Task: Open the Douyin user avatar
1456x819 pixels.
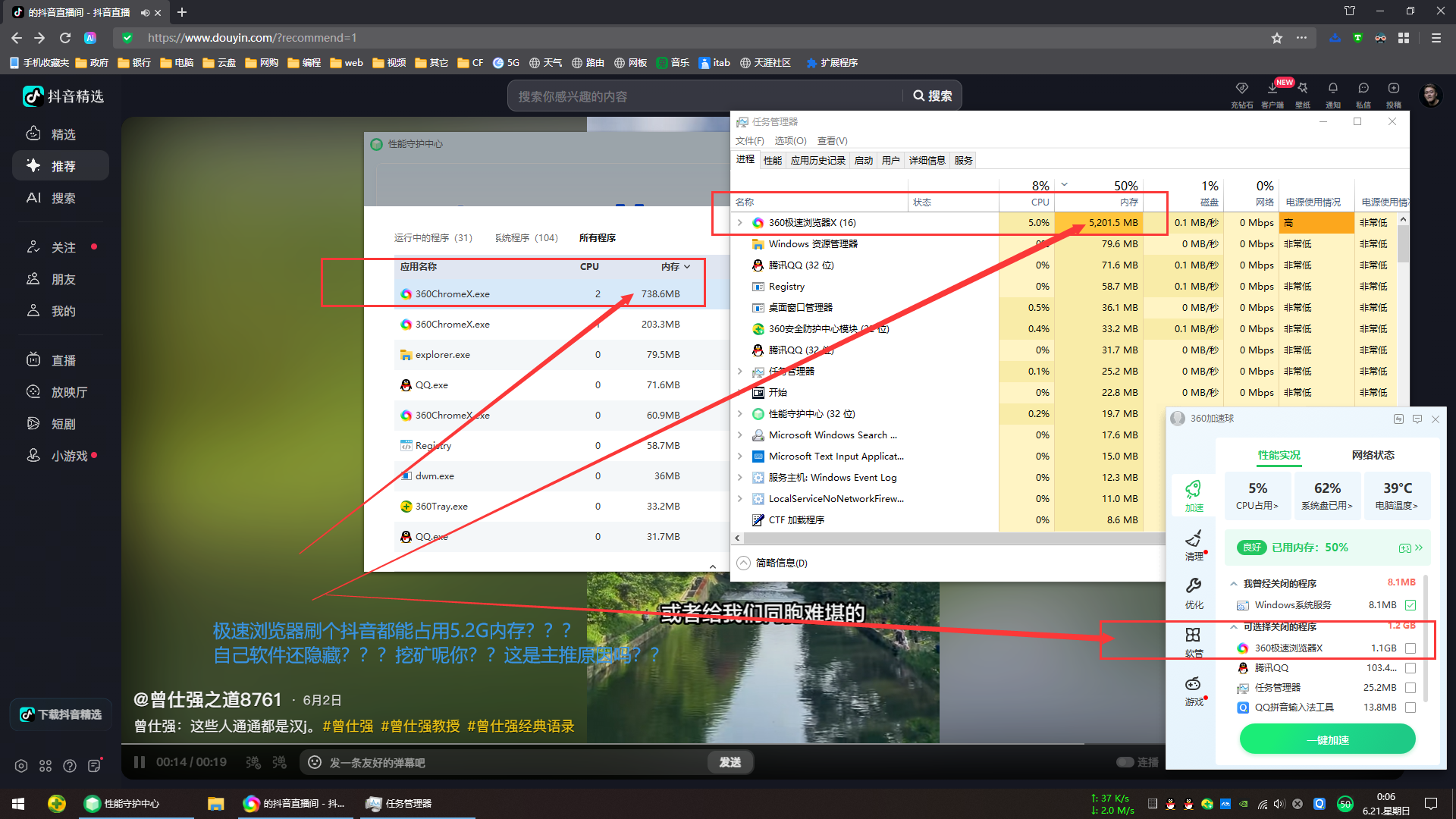Action: [x=1430, y=96]
